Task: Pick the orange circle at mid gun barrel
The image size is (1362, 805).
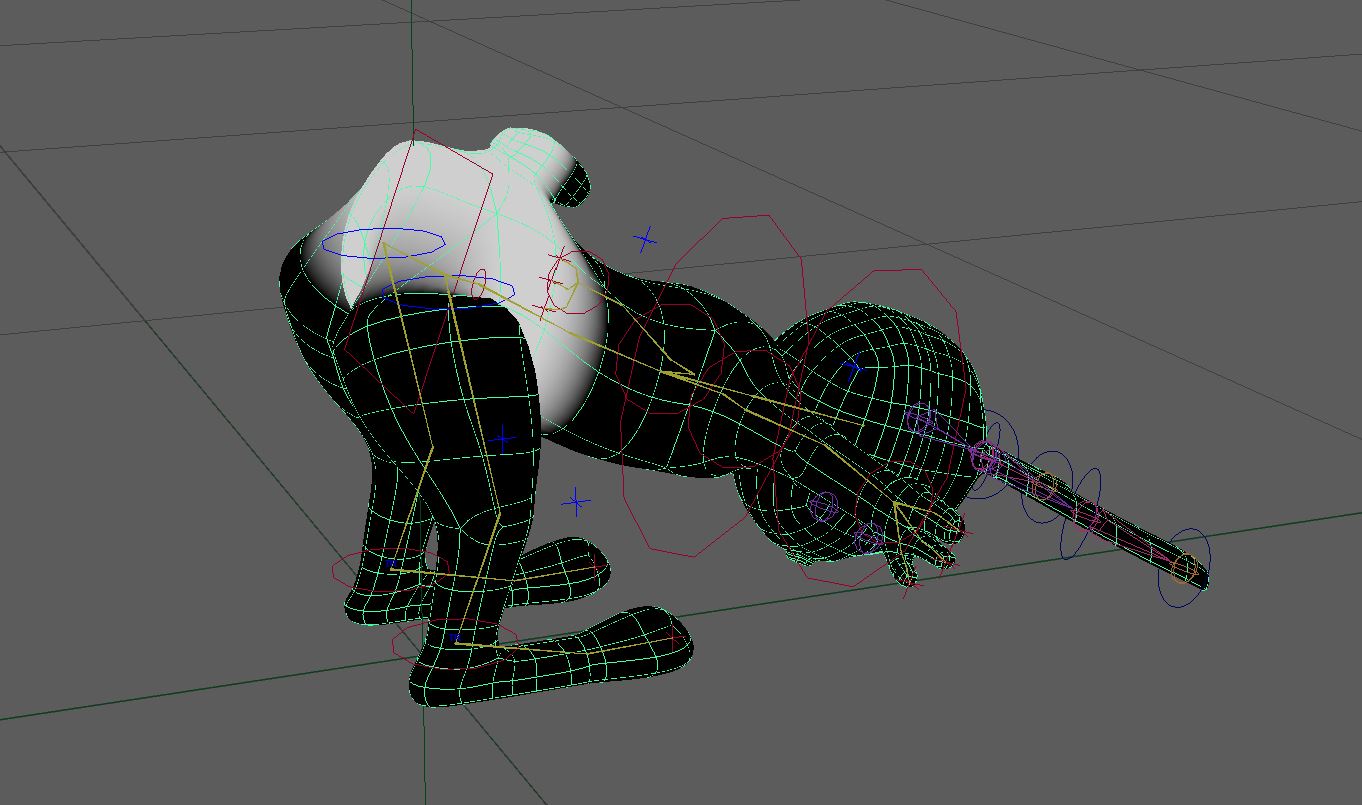Action: pyautogui.click(x=1045, y=487)
